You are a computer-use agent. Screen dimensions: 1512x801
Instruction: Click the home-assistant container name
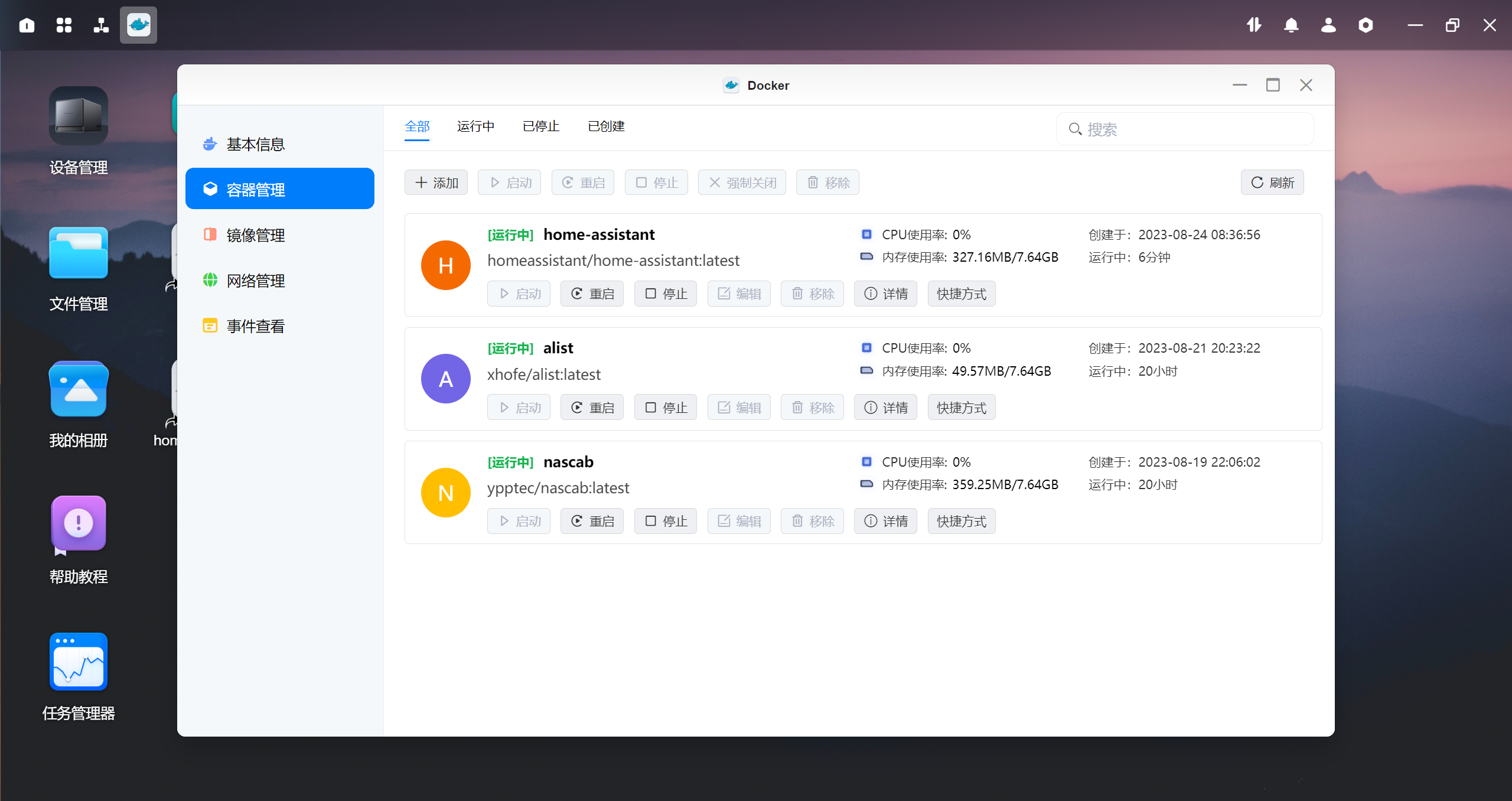coord(599,235)
